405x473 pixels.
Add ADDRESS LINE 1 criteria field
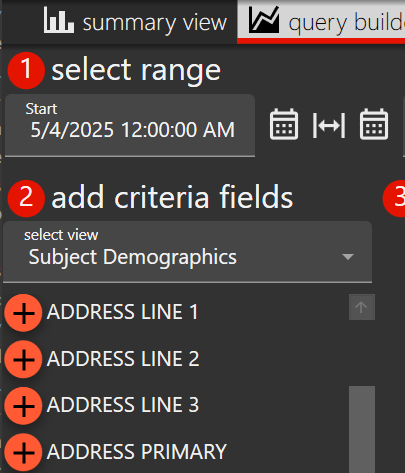[x=23, y=313]
